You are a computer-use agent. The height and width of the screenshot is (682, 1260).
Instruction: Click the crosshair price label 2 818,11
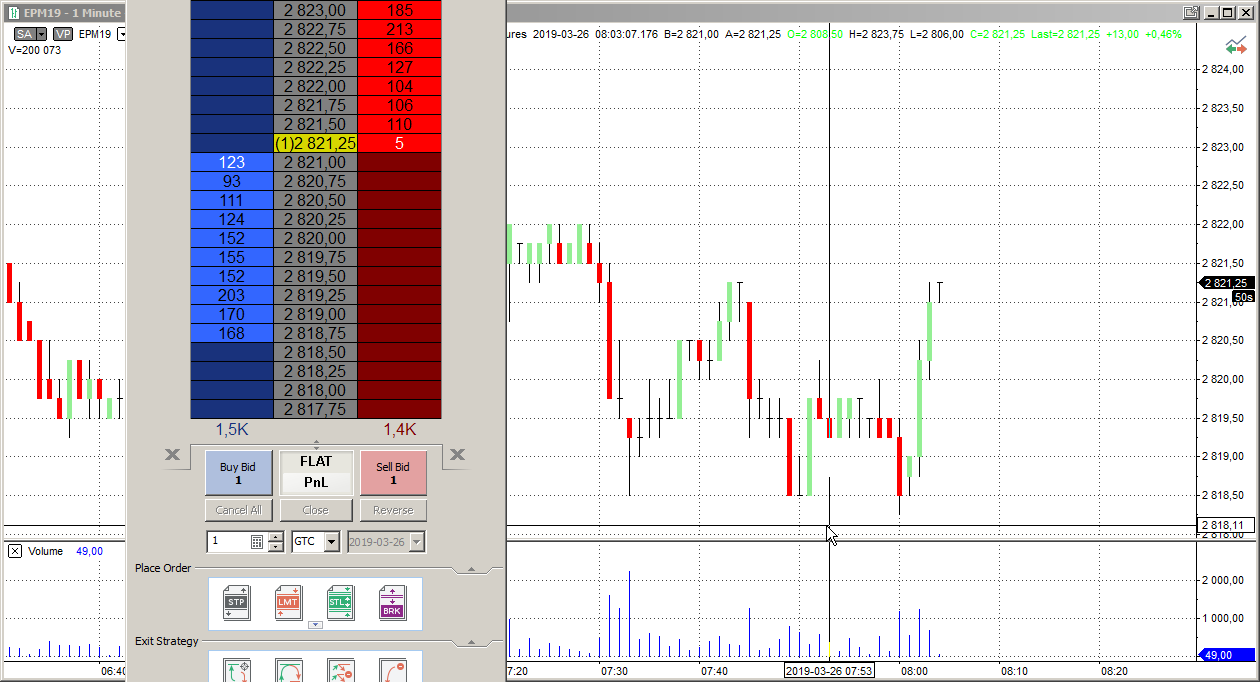(1227, 525)
